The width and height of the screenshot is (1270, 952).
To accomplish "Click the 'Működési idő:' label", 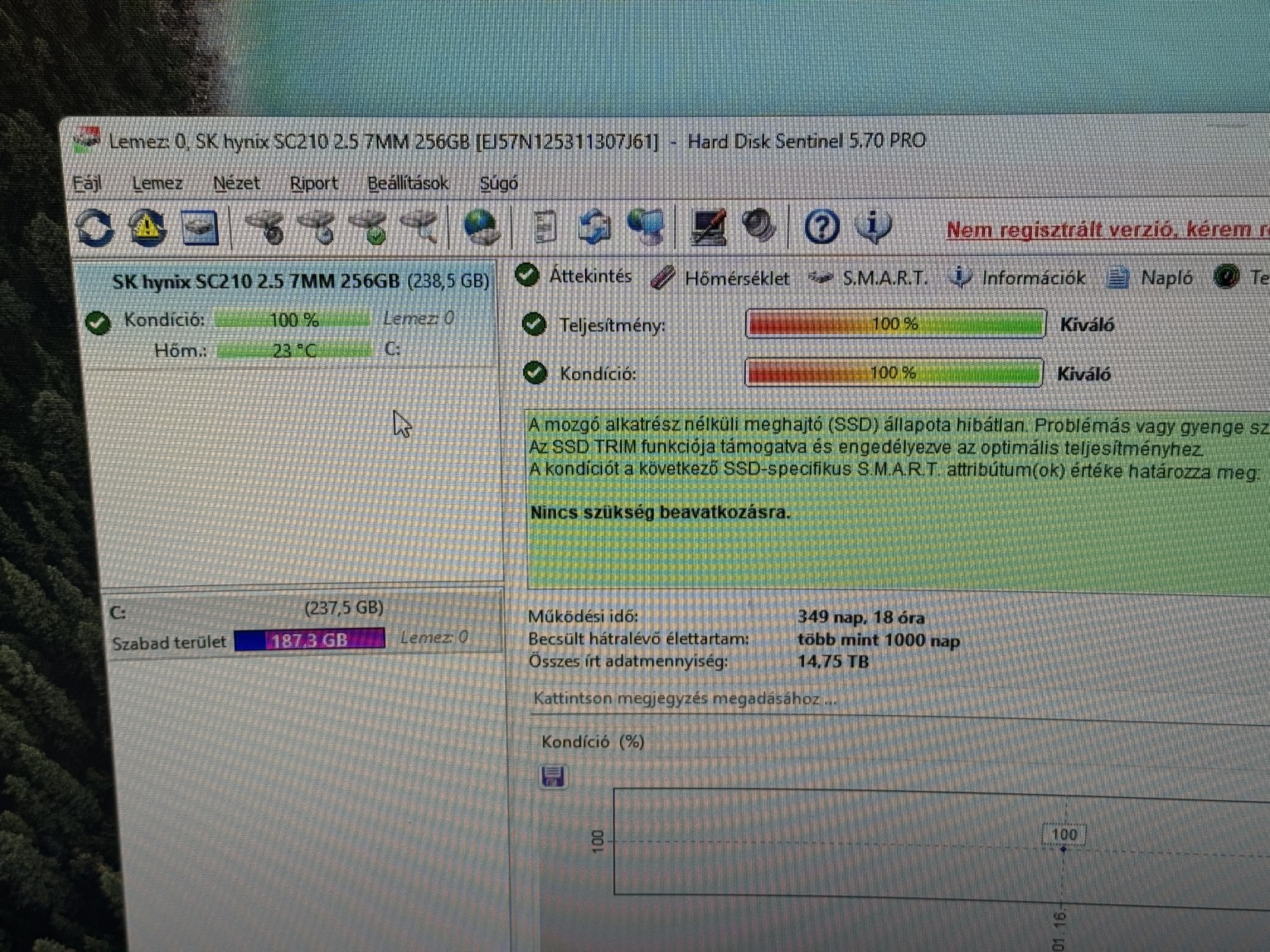I will tap(583, 616).
